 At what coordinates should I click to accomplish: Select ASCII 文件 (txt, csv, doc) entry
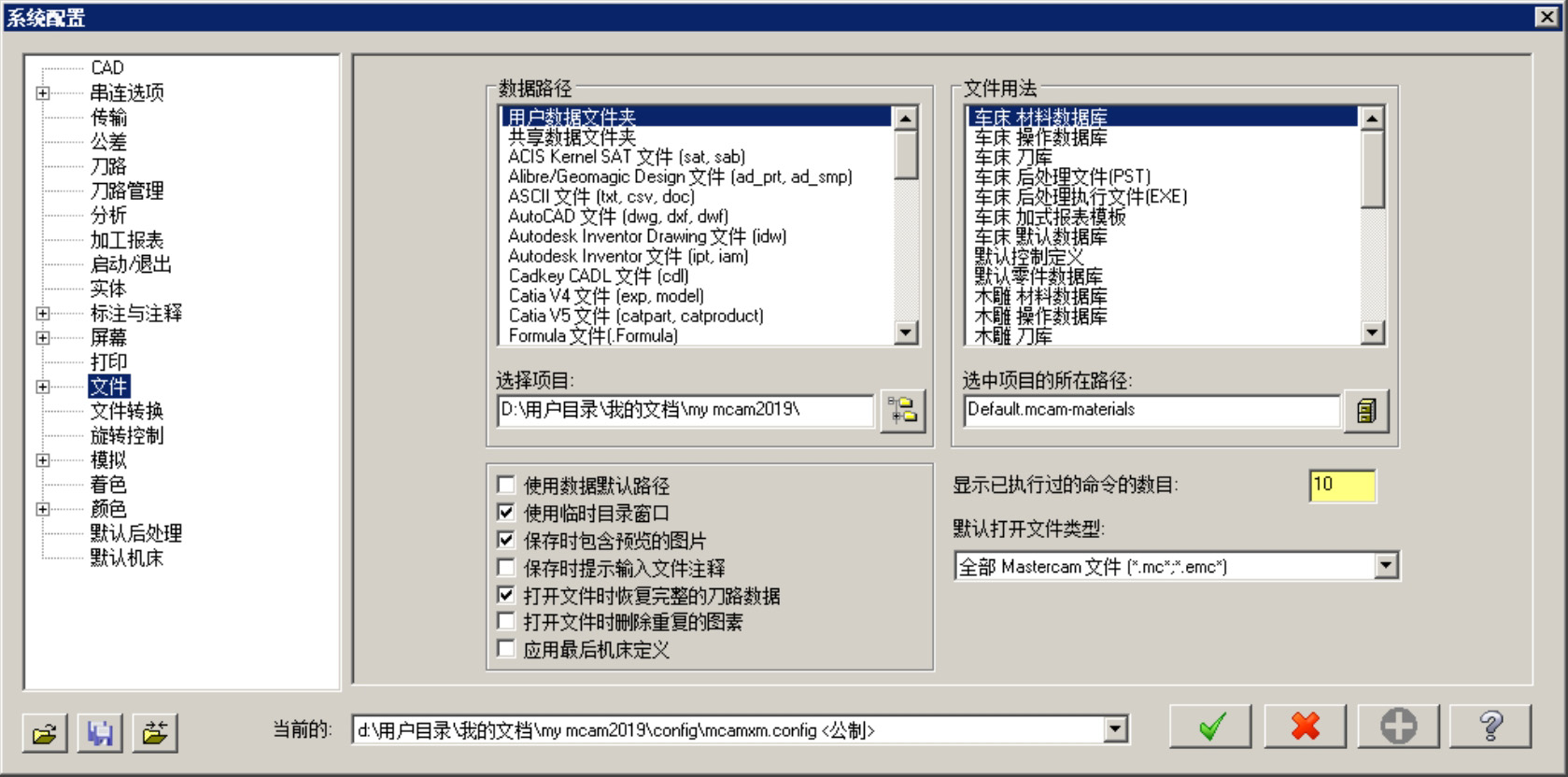click(x=601, y=197)
